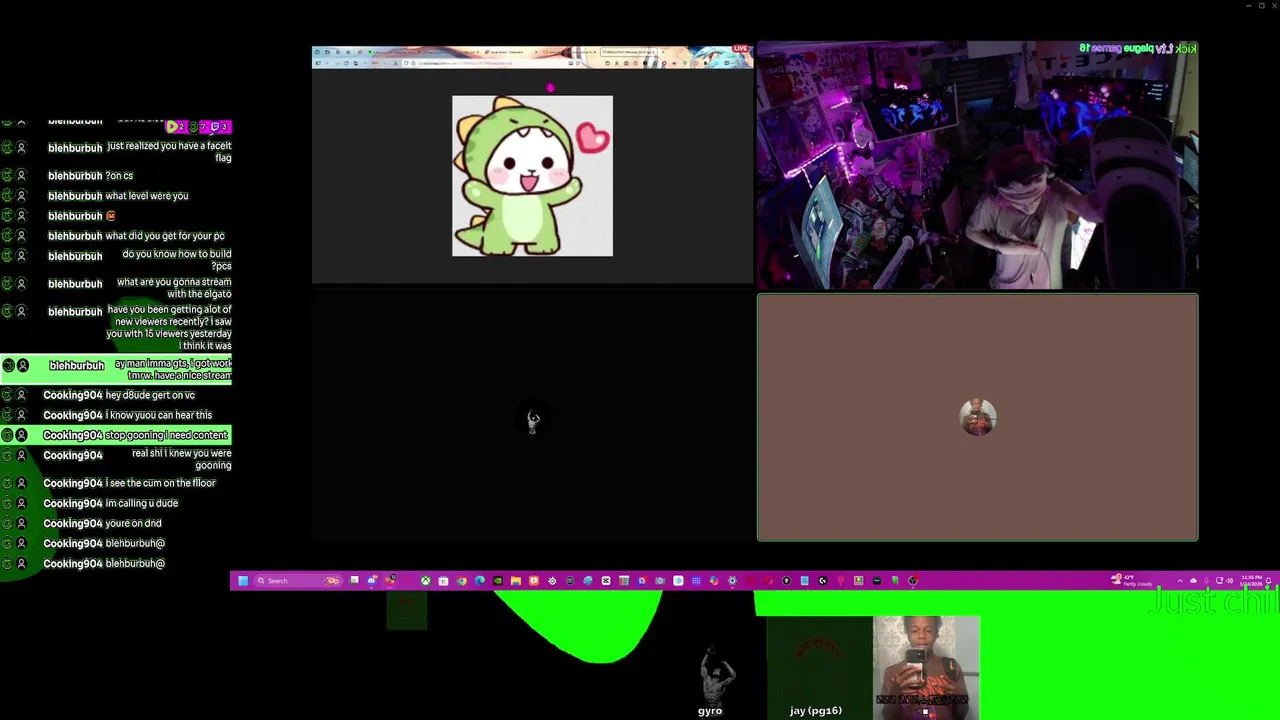Click the chat message 'what did you get for your pc'
Image resolution: width=1280 pixels, height=720 pixels.
pyautogui.click(x=164, y=236)
